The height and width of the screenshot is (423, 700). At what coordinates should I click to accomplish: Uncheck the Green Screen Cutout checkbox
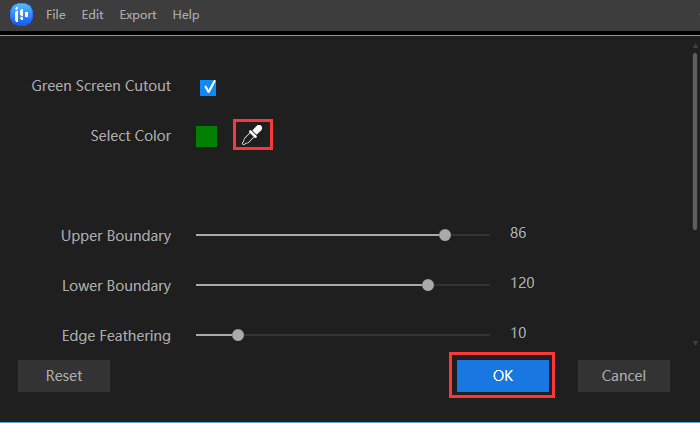(x=208, y=87)
